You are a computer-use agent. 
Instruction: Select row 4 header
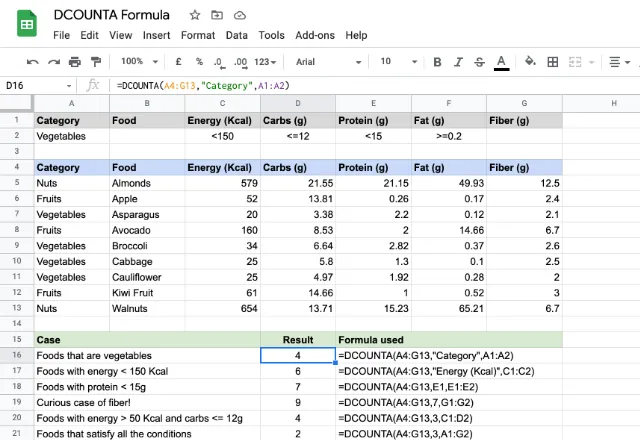coord(17,167)
